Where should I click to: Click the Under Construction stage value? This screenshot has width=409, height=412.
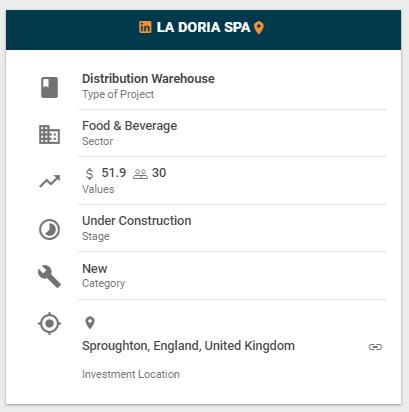[137, 221]
